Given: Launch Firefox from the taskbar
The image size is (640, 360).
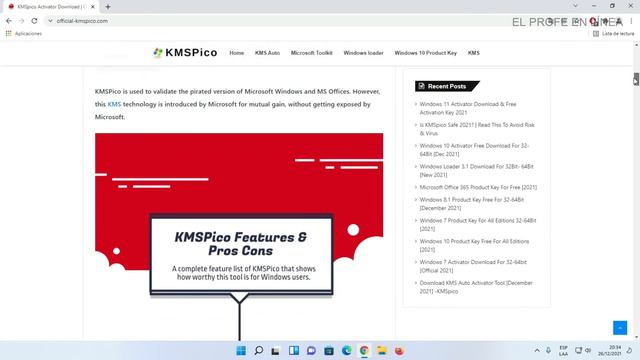Looking at the screenshot, I should [x=399, y=351].
